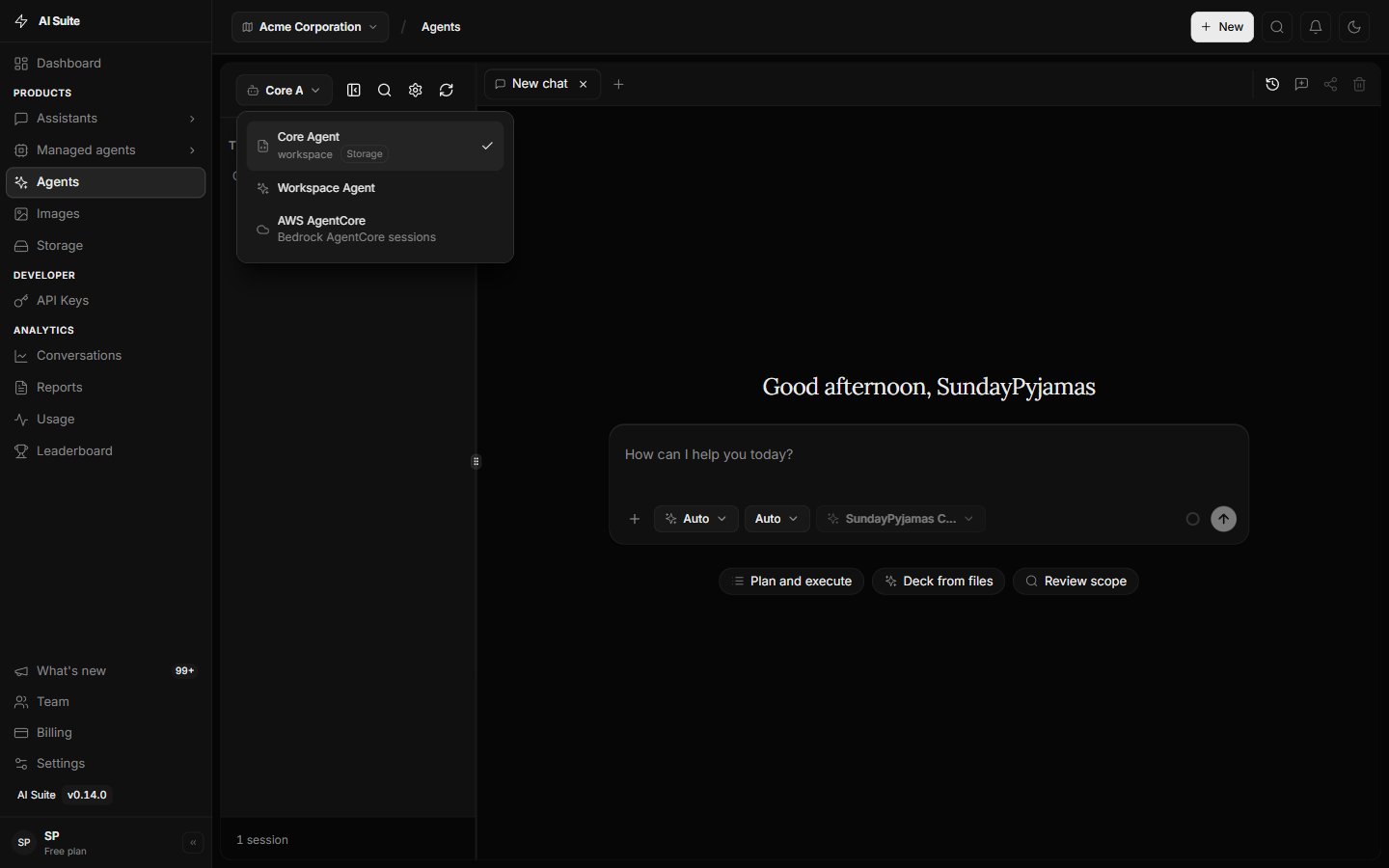
Task: Share the chat via share icon
Action: [1330, 85]
